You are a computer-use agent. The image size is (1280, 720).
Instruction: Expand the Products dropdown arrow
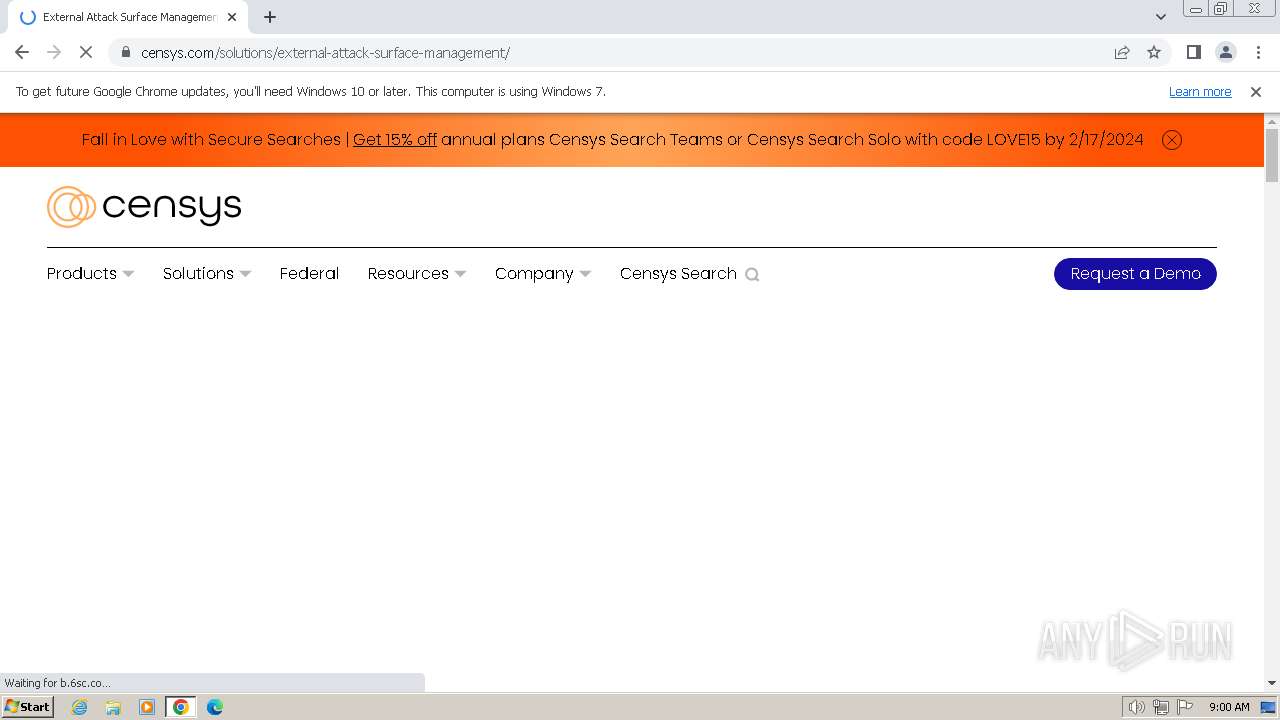[x=128, y=274]
